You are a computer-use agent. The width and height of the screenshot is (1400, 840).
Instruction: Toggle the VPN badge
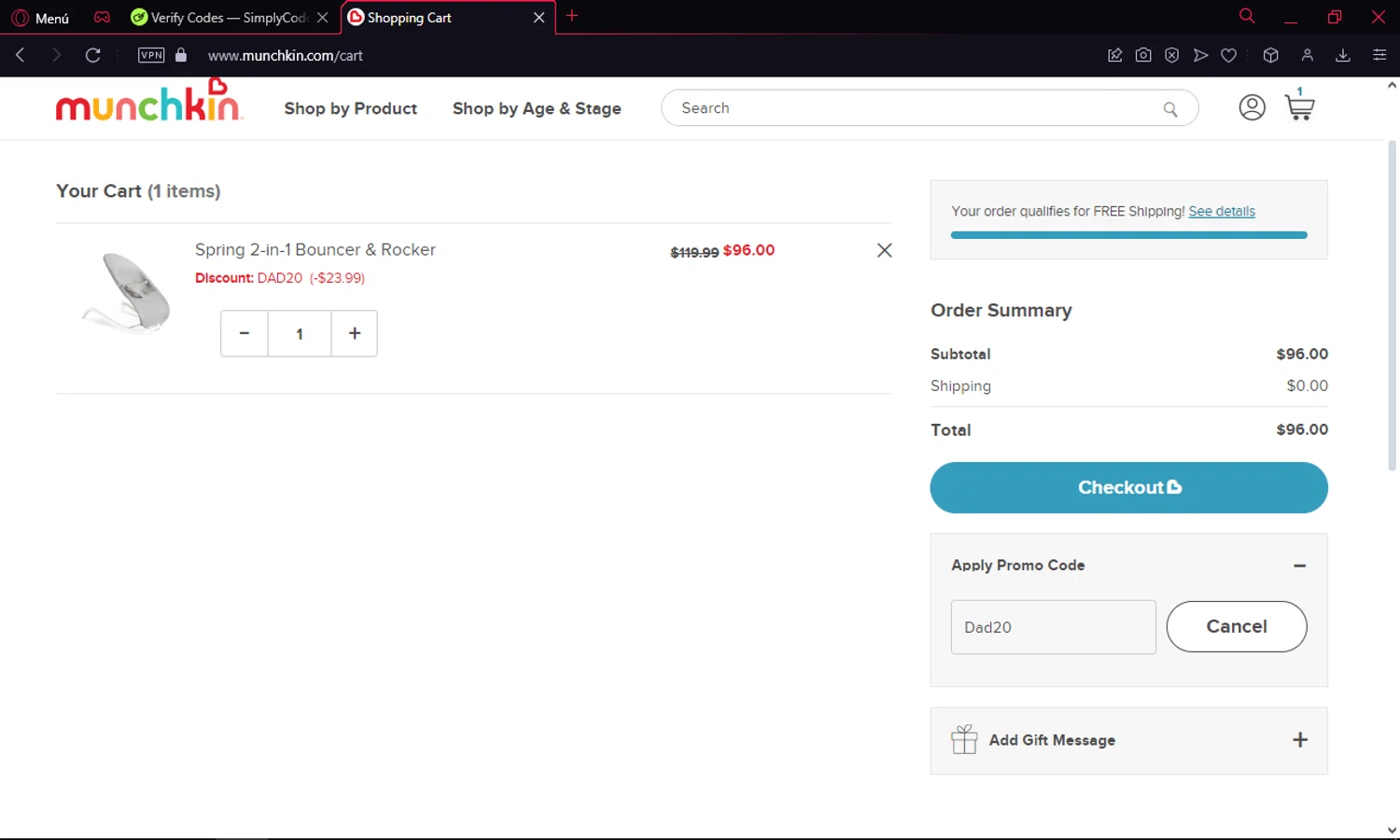(x=151, y=55)
